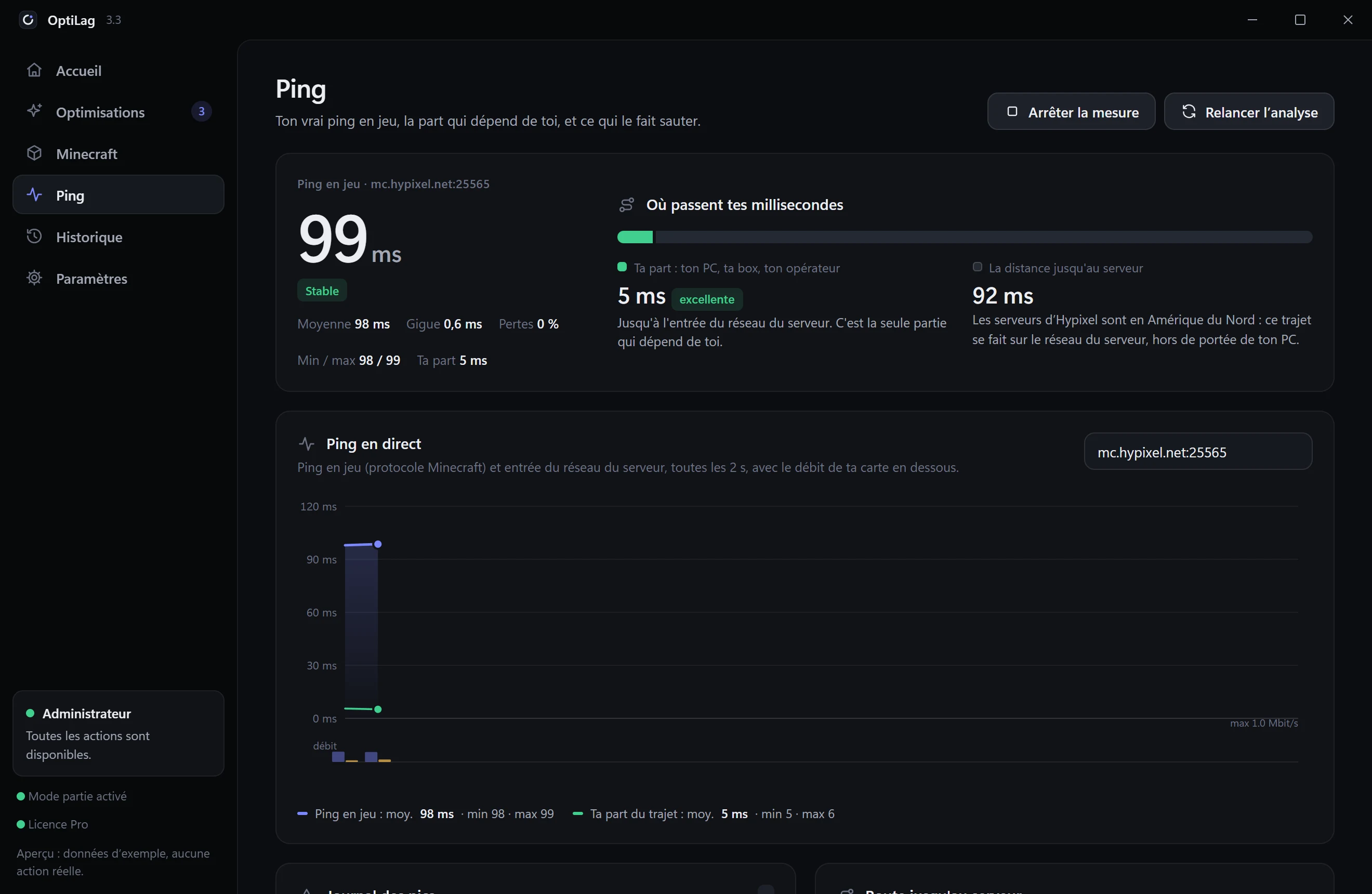
Task: Go to the Minecraft section
Action: [x=118, y=153]
